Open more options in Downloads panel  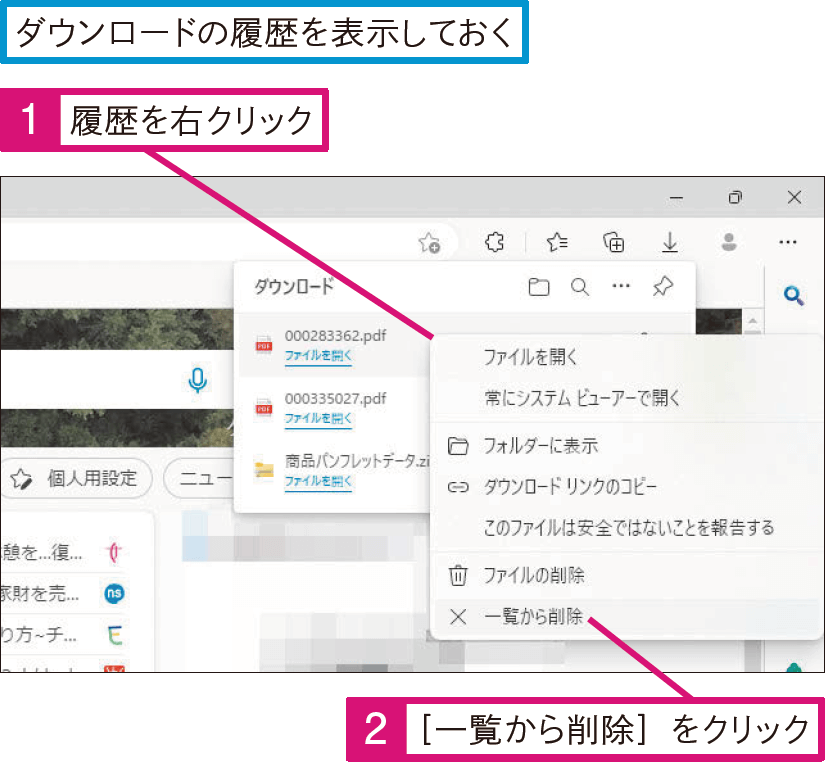point(621,286)
